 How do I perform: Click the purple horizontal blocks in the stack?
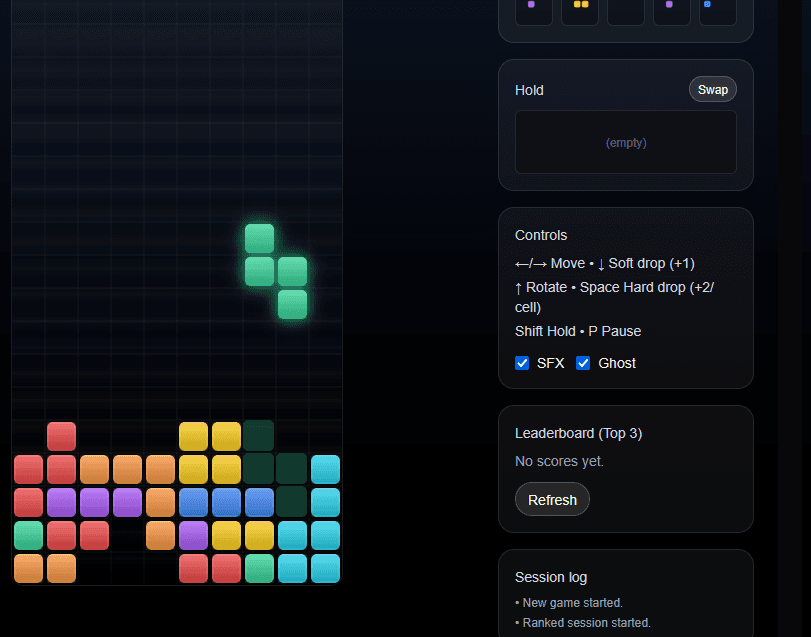point(94,502)
